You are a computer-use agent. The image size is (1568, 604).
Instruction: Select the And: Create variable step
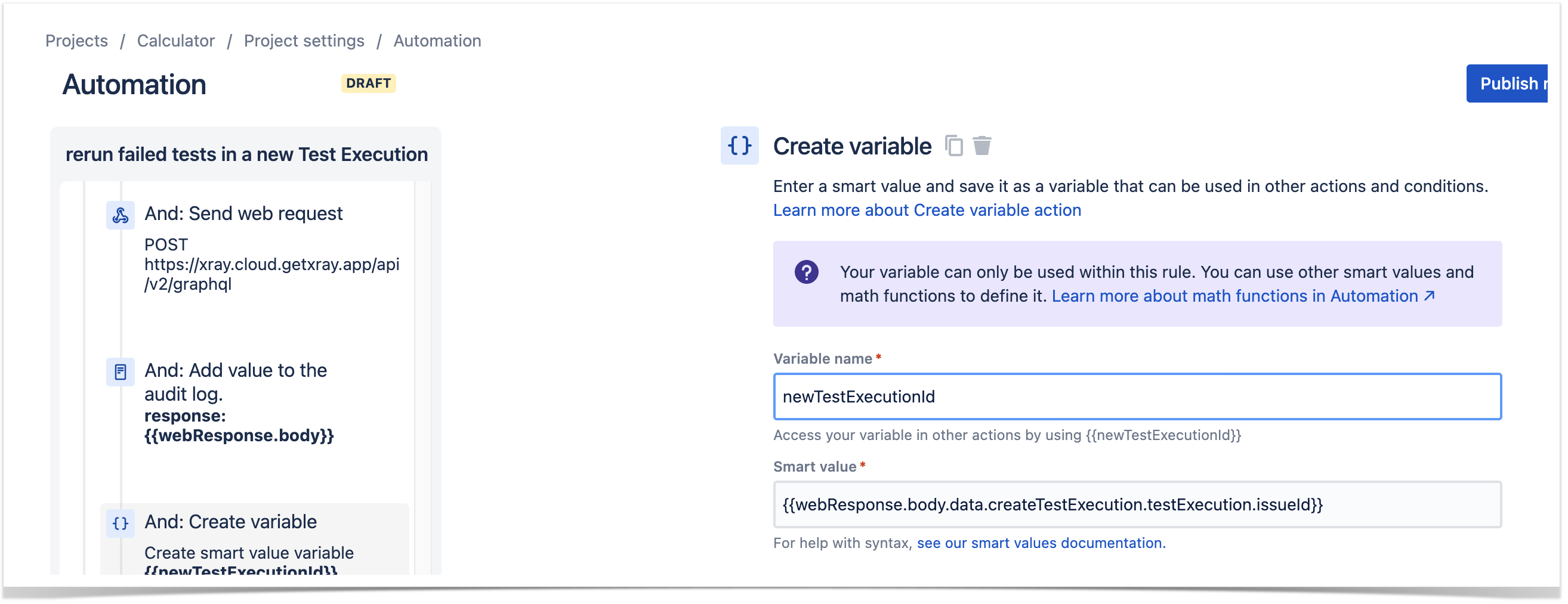point(255,540)
